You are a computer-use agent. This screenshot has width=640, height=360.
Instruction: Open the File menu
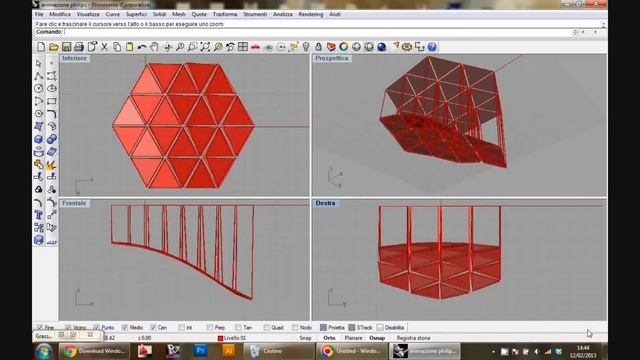(x=39, y=14)
